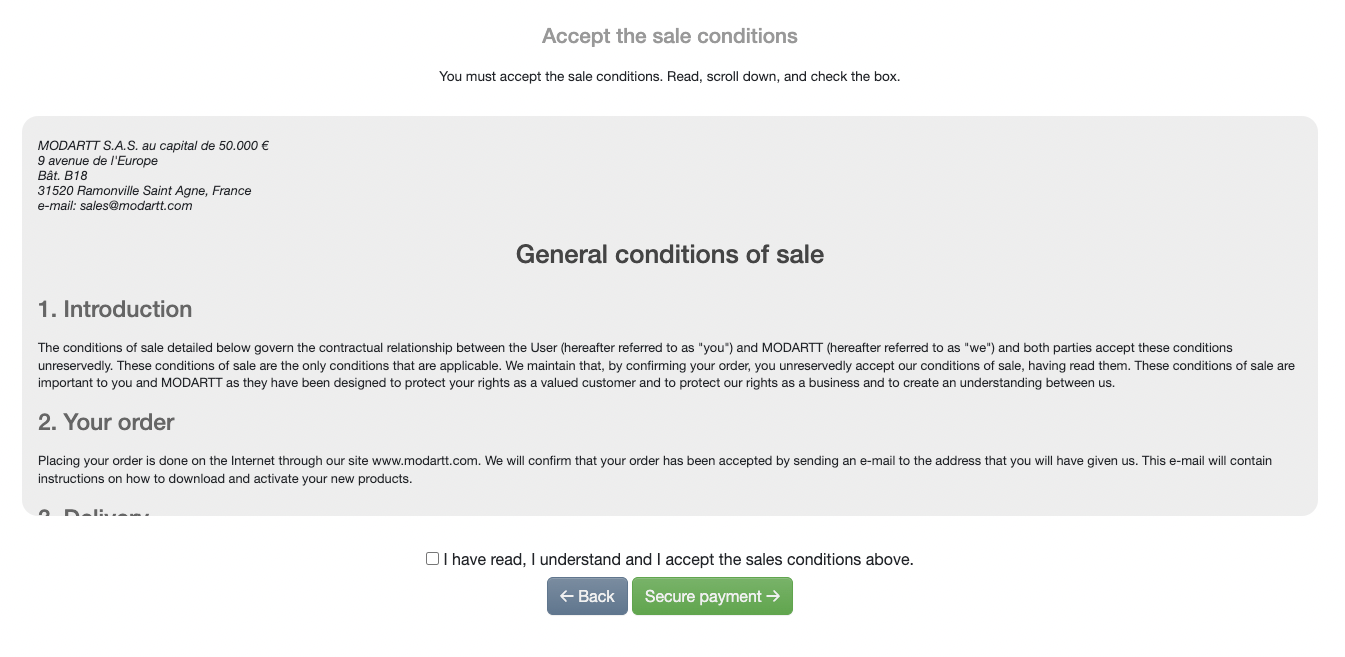This screenshot has width=1345, height=657.
Task: Click the Back button
Action: [x=587, y=596]
